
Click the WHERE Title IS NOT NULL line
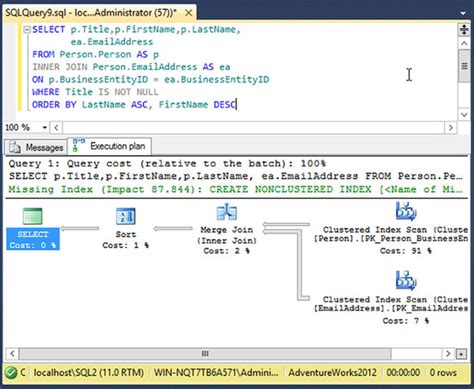click(x=95, y=92)
